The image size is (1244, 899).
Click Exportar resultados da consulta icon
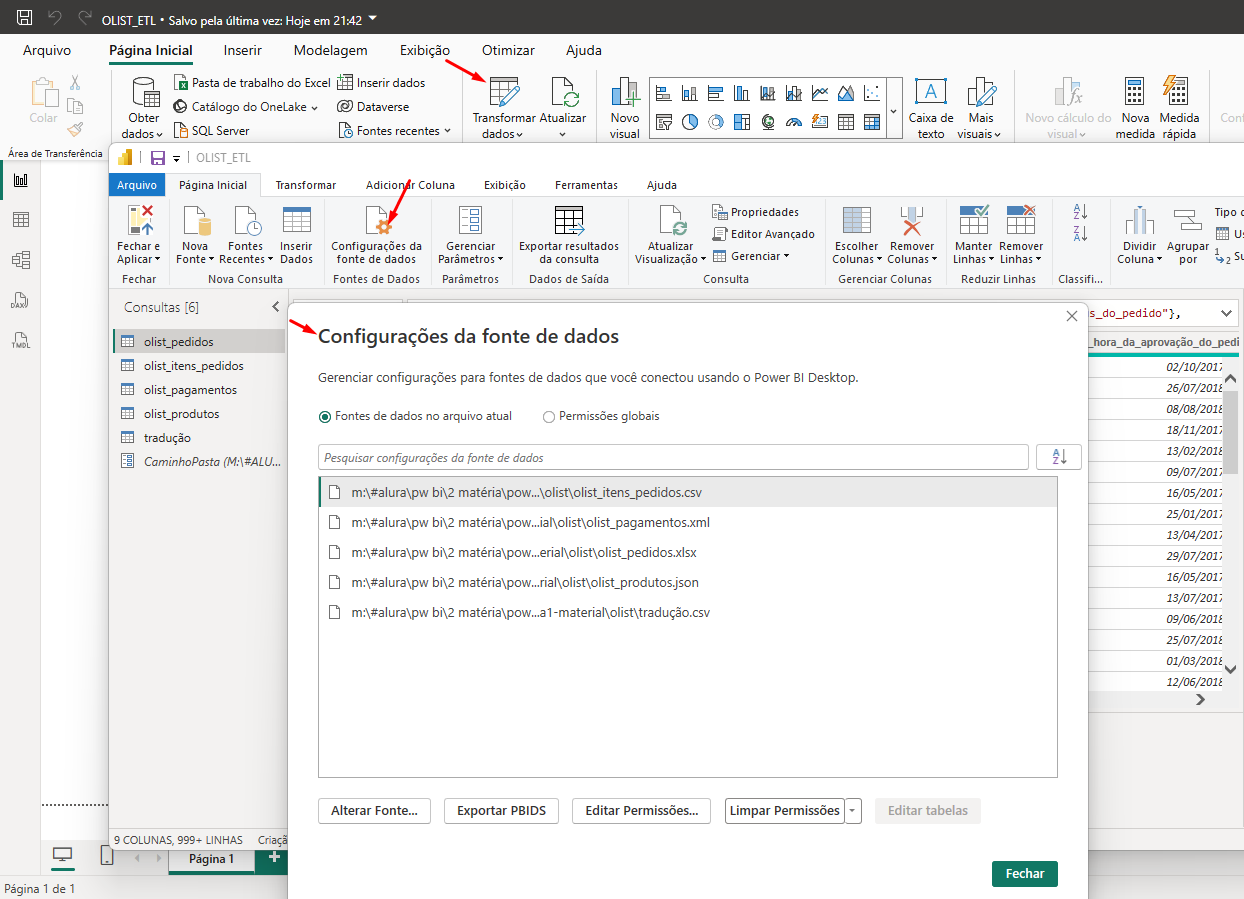click(569, 221)
